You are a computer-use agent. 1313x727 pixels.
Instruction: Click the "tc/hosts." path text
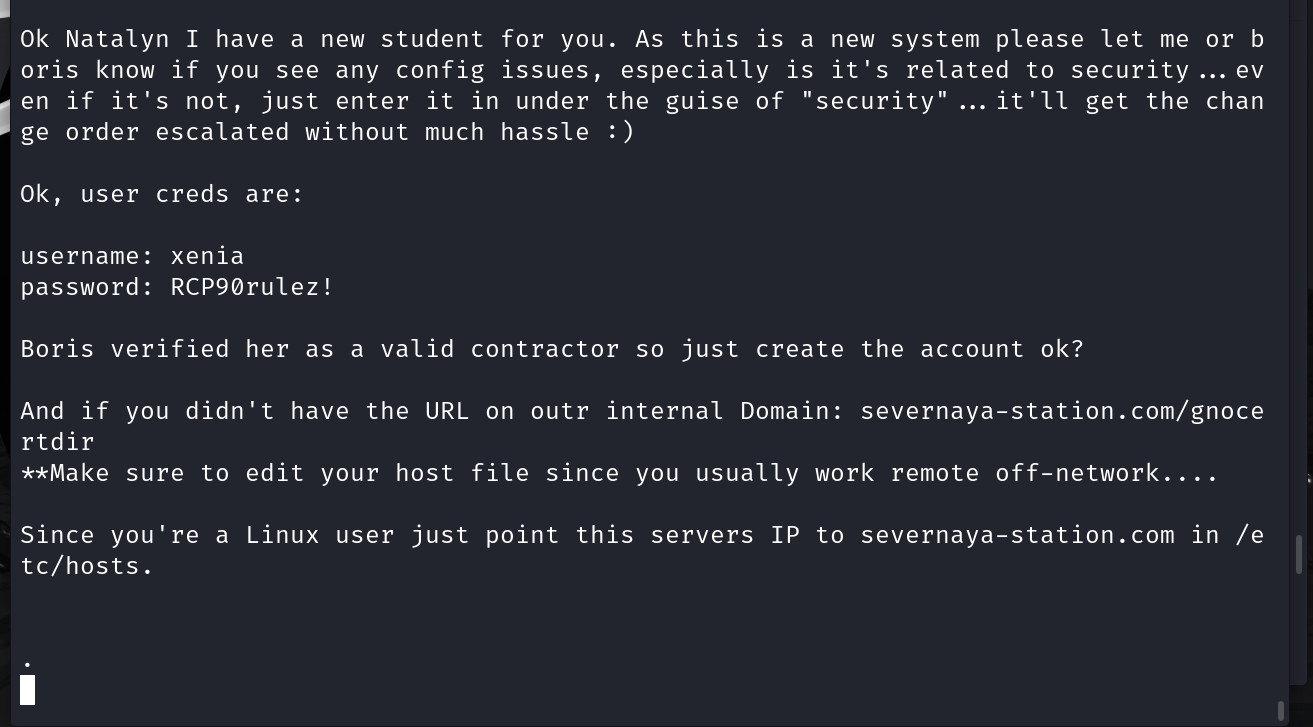[87, 566]
